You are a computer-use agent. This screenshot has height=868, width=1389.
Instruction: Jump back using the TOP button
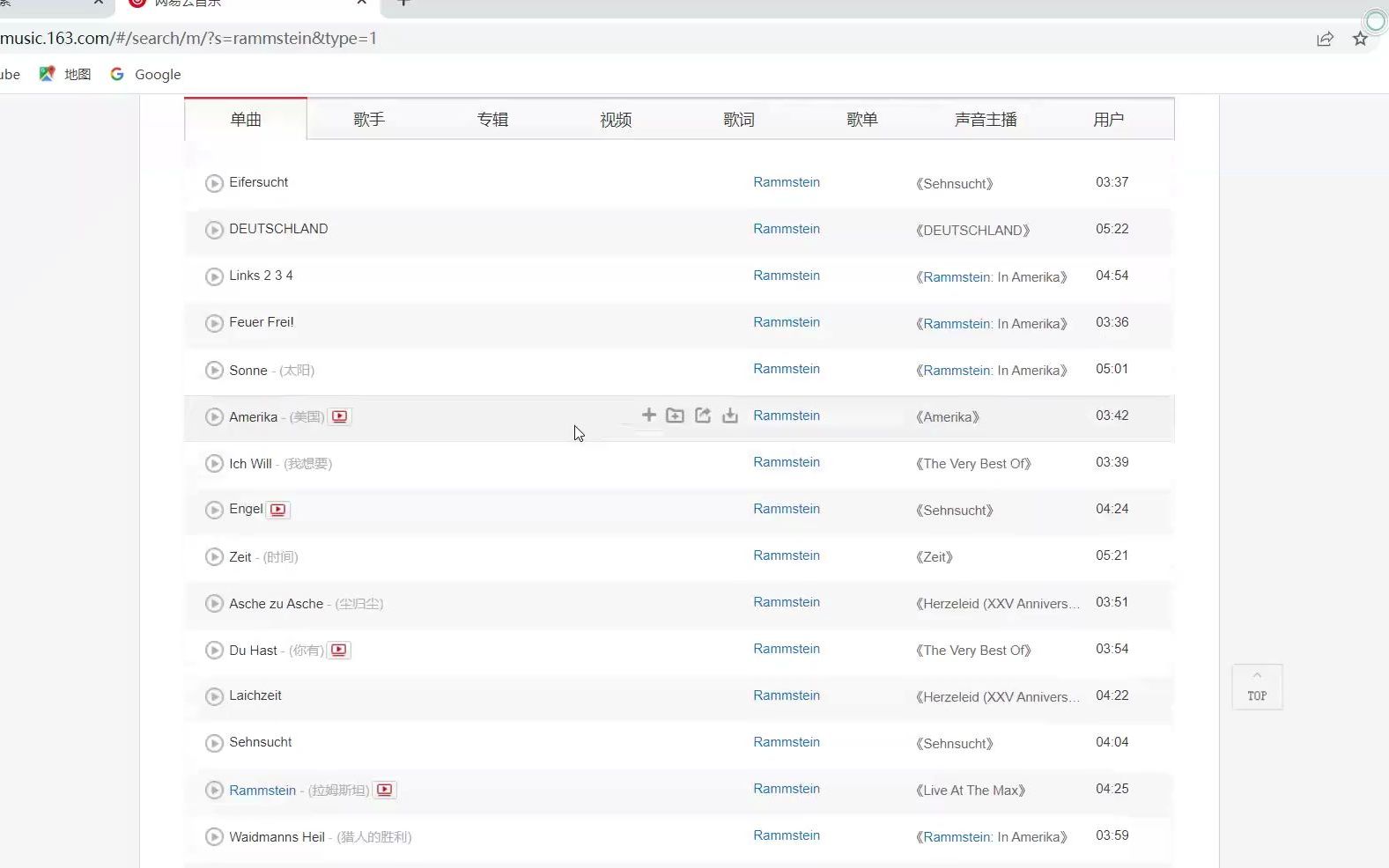point(1257,687)
